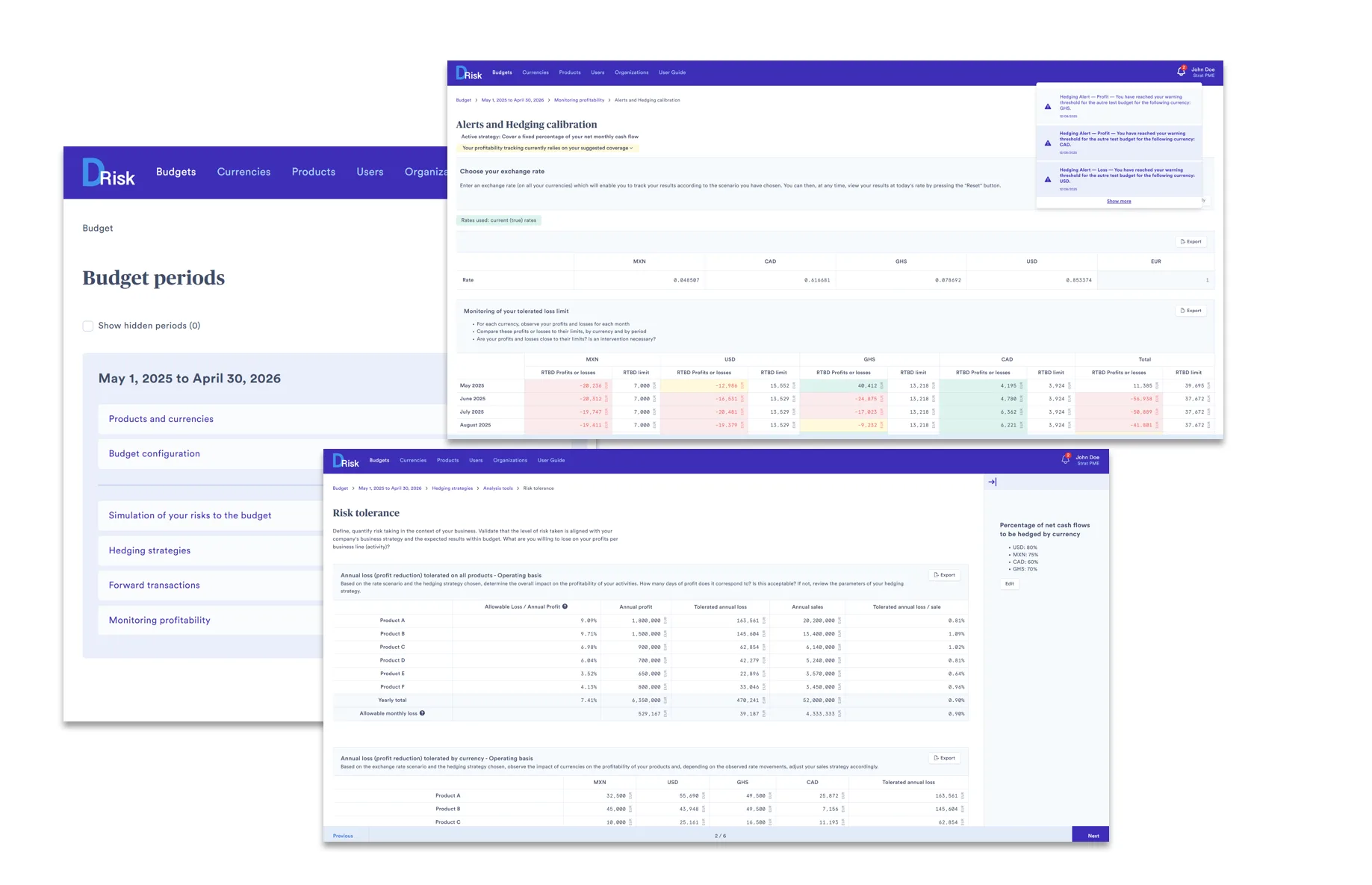This screenshot has width=1372, height=885.
Task: Click warning icon of the GHS hedging alert
Action: (1048, 106)
